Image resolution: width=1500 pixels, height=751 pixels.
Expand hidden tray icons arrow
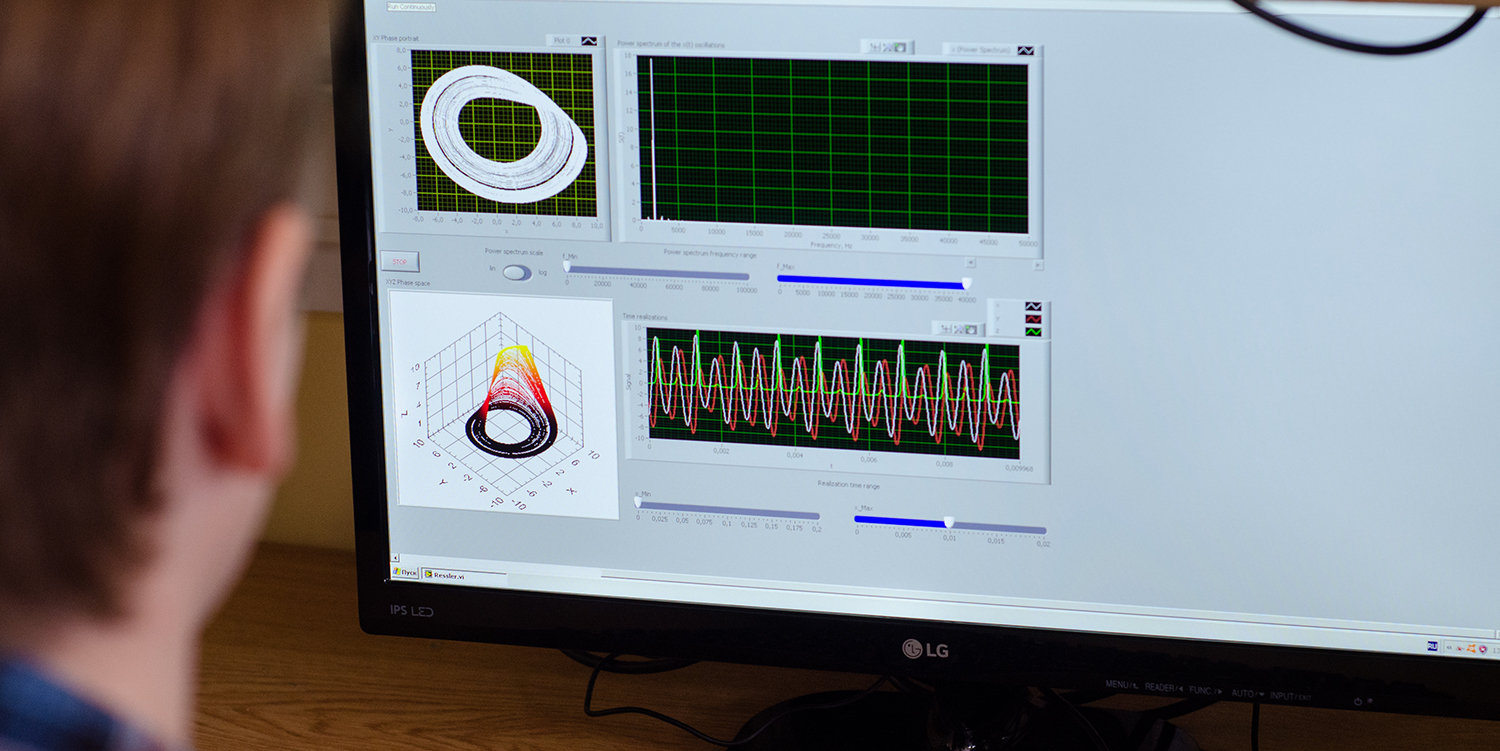coord(1449,648)
